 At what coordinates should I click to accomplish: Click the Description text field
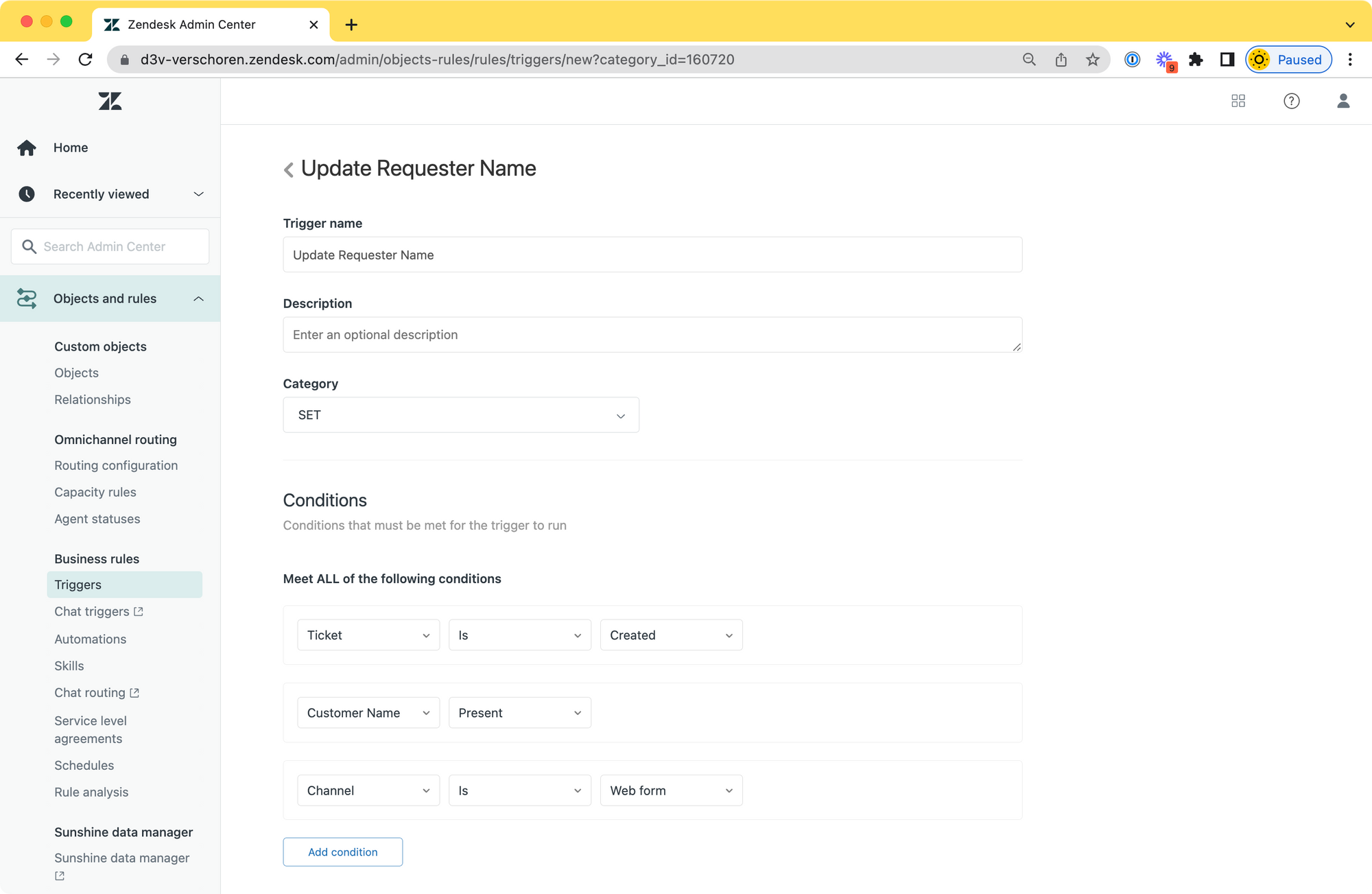coord(652,335)
